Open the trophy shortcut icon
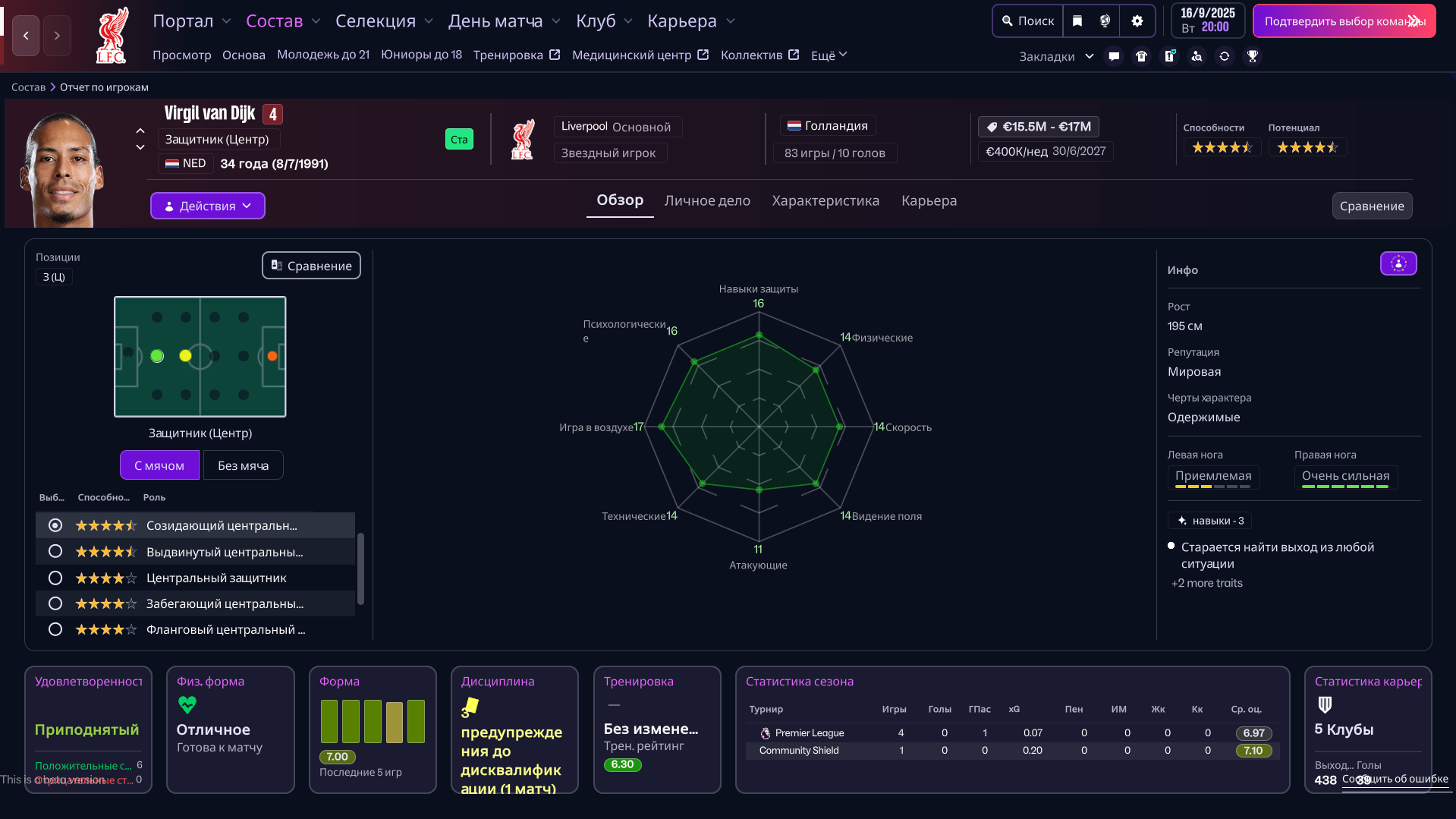The height and width of the screenshot is (819, 1456). 1253,56
